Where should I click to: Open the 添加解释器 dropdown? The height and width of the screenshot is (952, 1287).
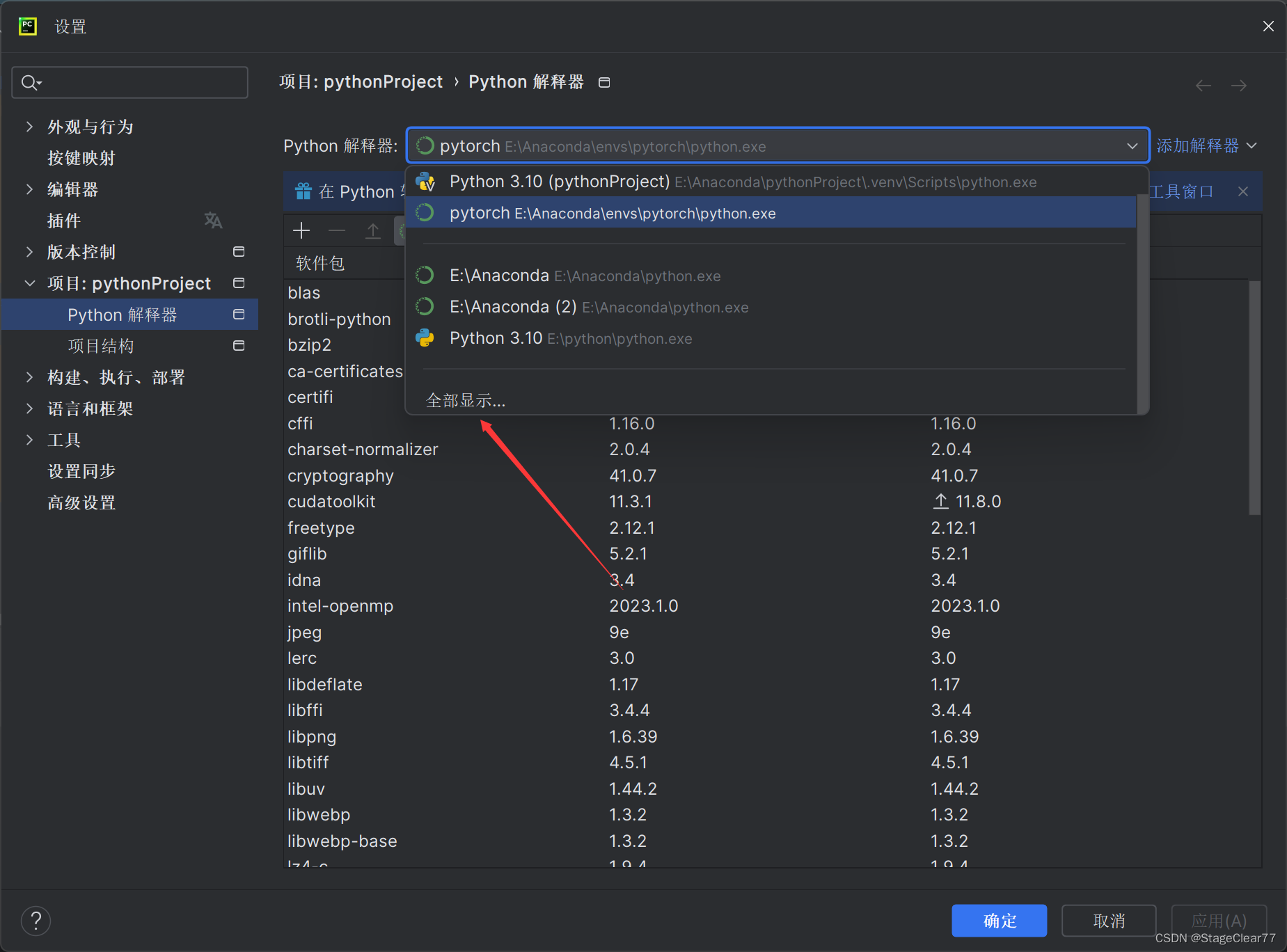pos(1206,145)
